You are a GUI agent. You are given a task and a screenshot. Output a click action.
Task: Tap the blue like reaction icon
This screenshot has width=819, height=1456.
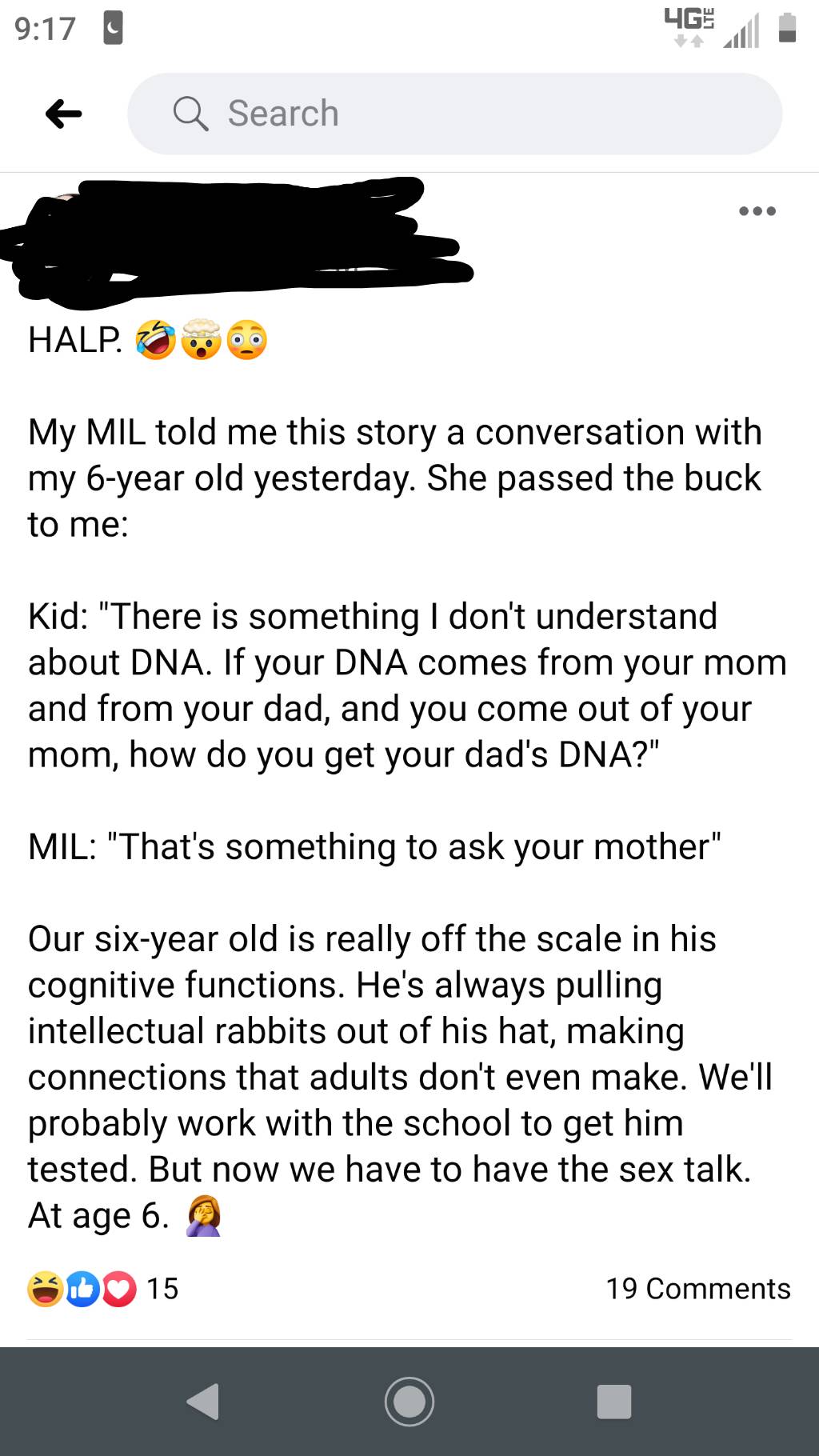(82, 1289)
